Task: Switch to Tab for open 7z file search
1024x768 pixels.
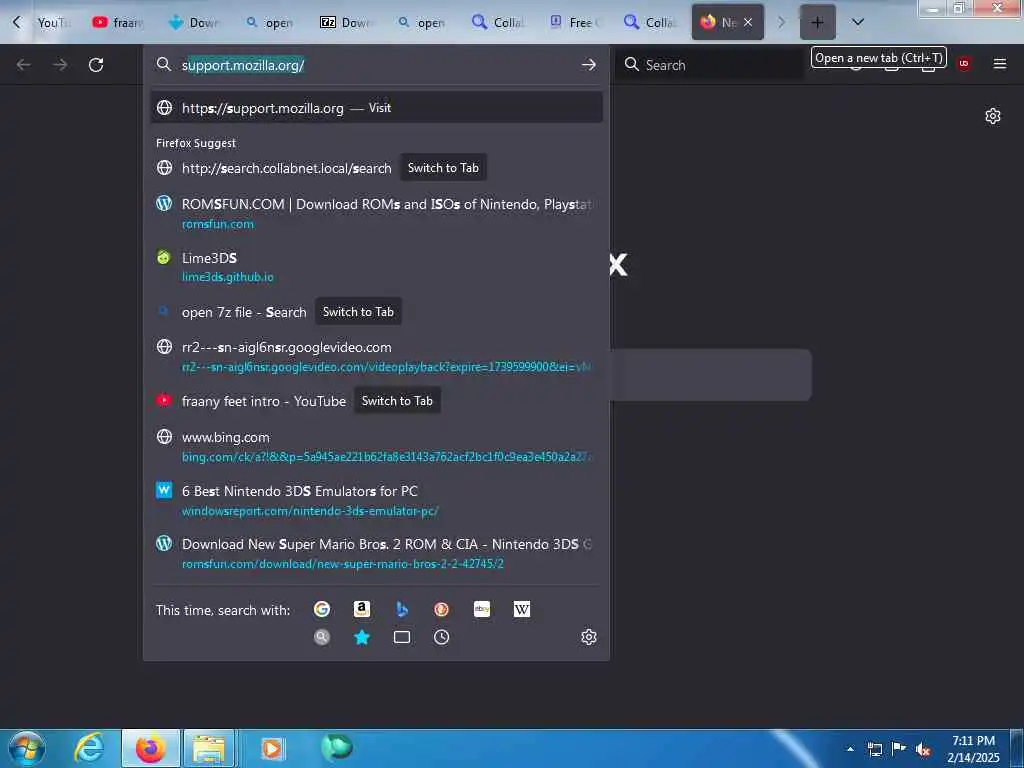Action: click(359, 312)
